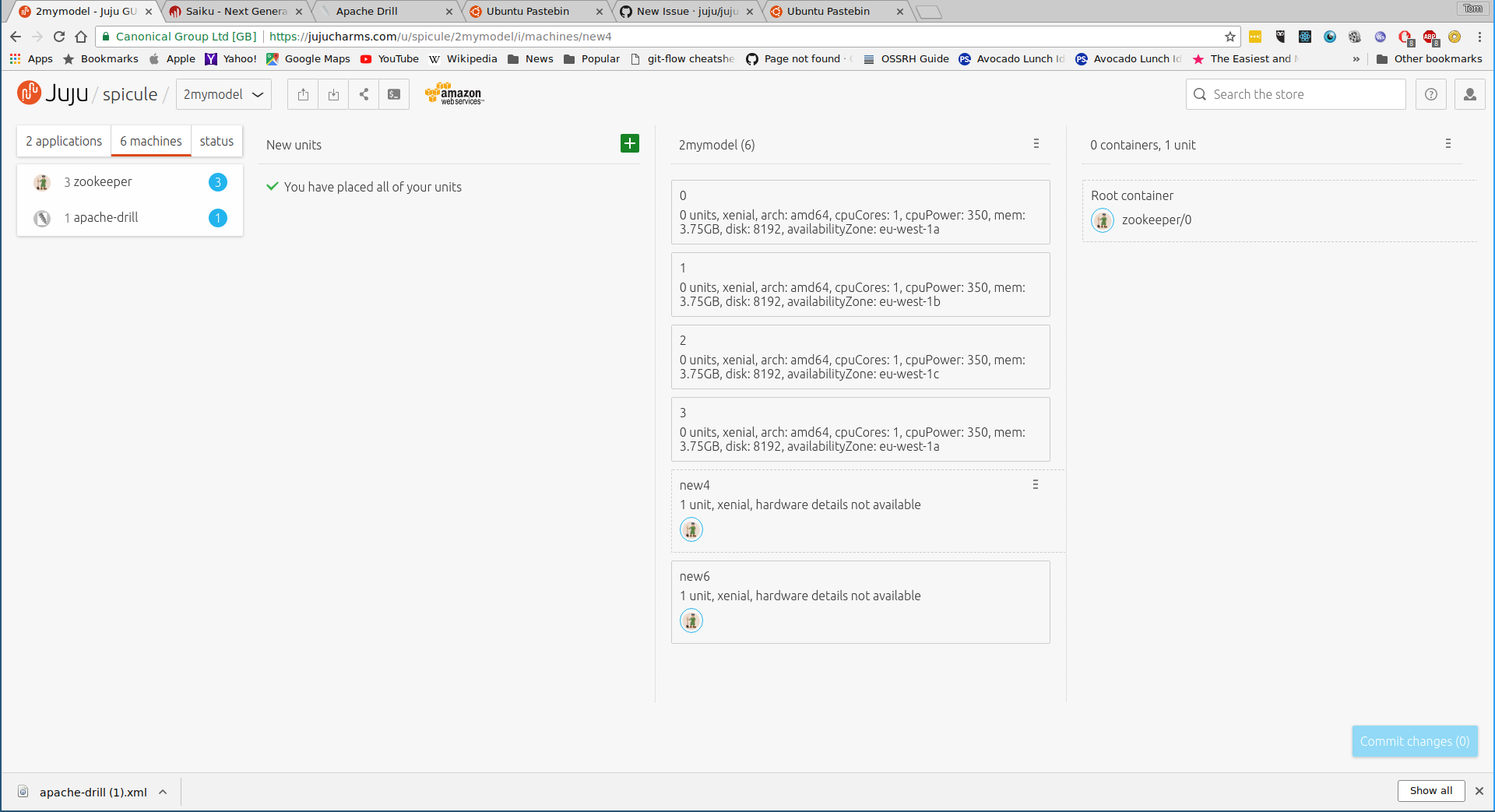Click the zookeeper unit count badge 3
The image size is (1495, 812).
click(218, 182)
